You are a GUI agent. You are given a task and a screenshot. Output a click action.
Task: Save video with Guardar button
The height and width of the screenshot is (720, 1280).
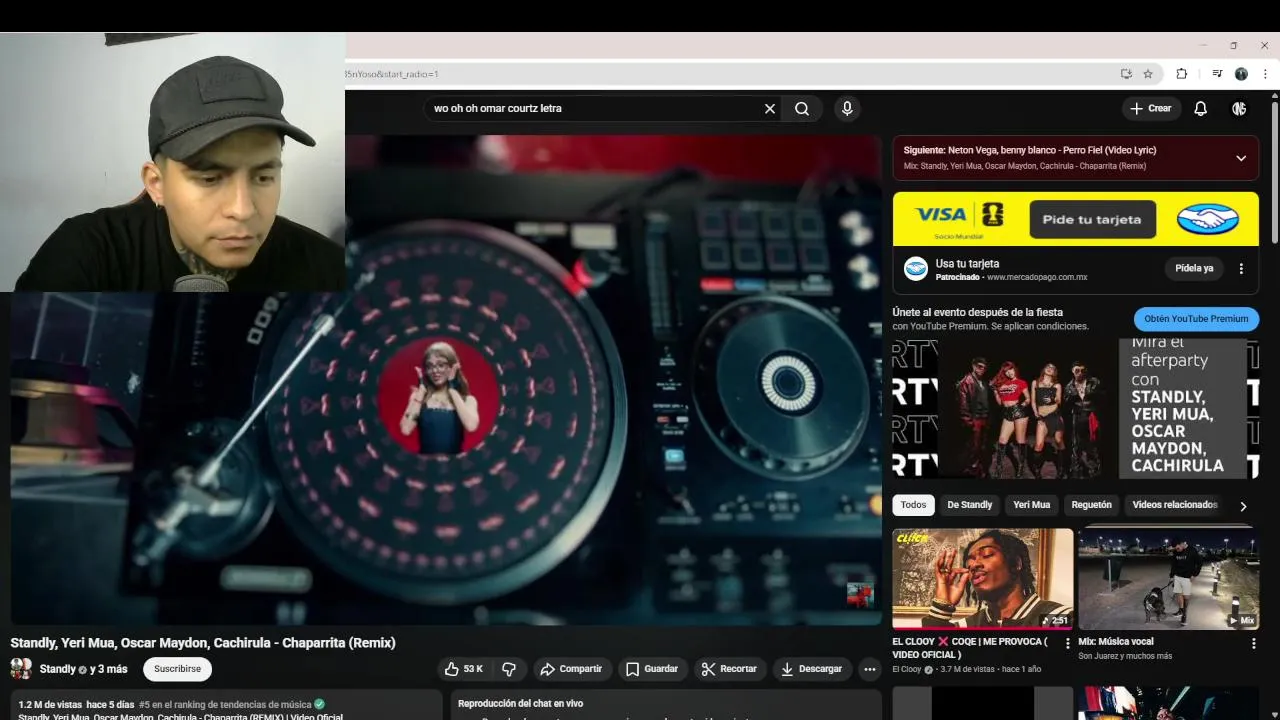(651, 669)
